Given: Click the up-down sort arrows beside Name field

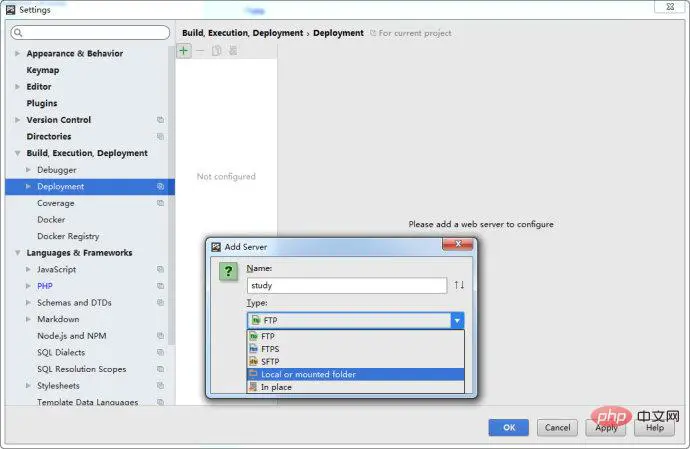Looking at the screenshot, I should point(459,285).
